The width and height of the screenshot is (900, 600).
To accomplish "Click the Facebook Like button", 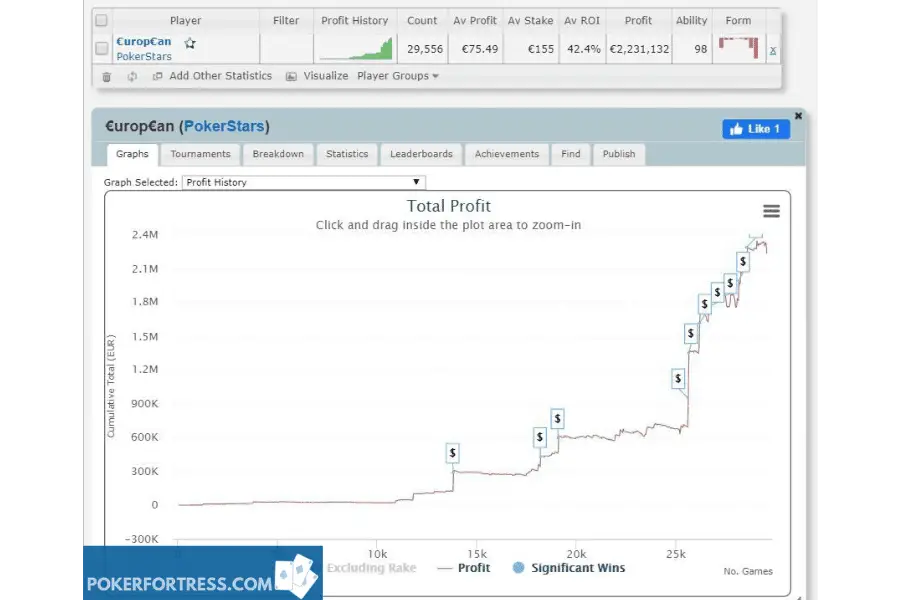I will pos(755,129).
